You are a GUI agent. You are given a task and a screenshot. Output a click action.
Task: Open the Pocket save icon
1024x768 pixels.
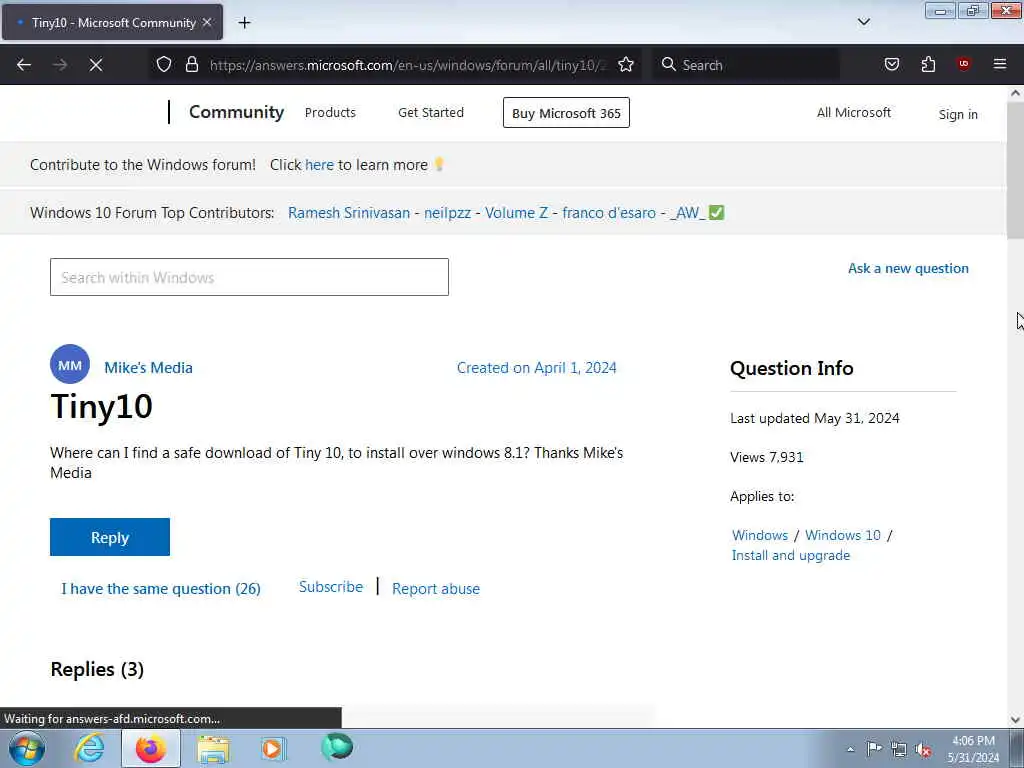pyautogui.click(x=892, y=64)
